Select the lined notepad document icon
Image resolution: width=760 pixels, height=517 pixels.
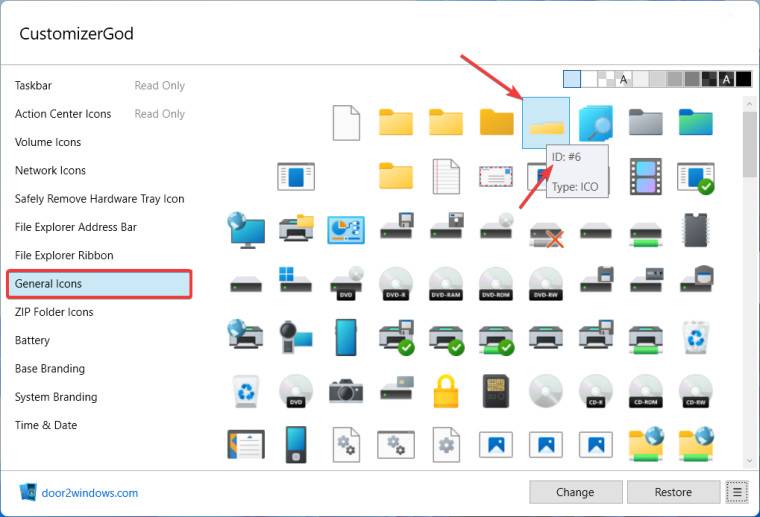tap(446, 176)
